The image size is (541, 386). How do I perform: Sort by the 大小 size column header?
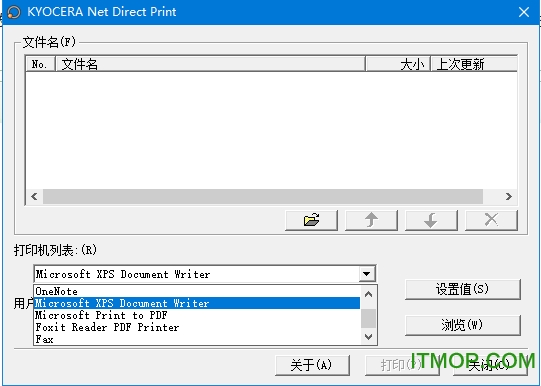pyautogui.click(x=398, y=64)
